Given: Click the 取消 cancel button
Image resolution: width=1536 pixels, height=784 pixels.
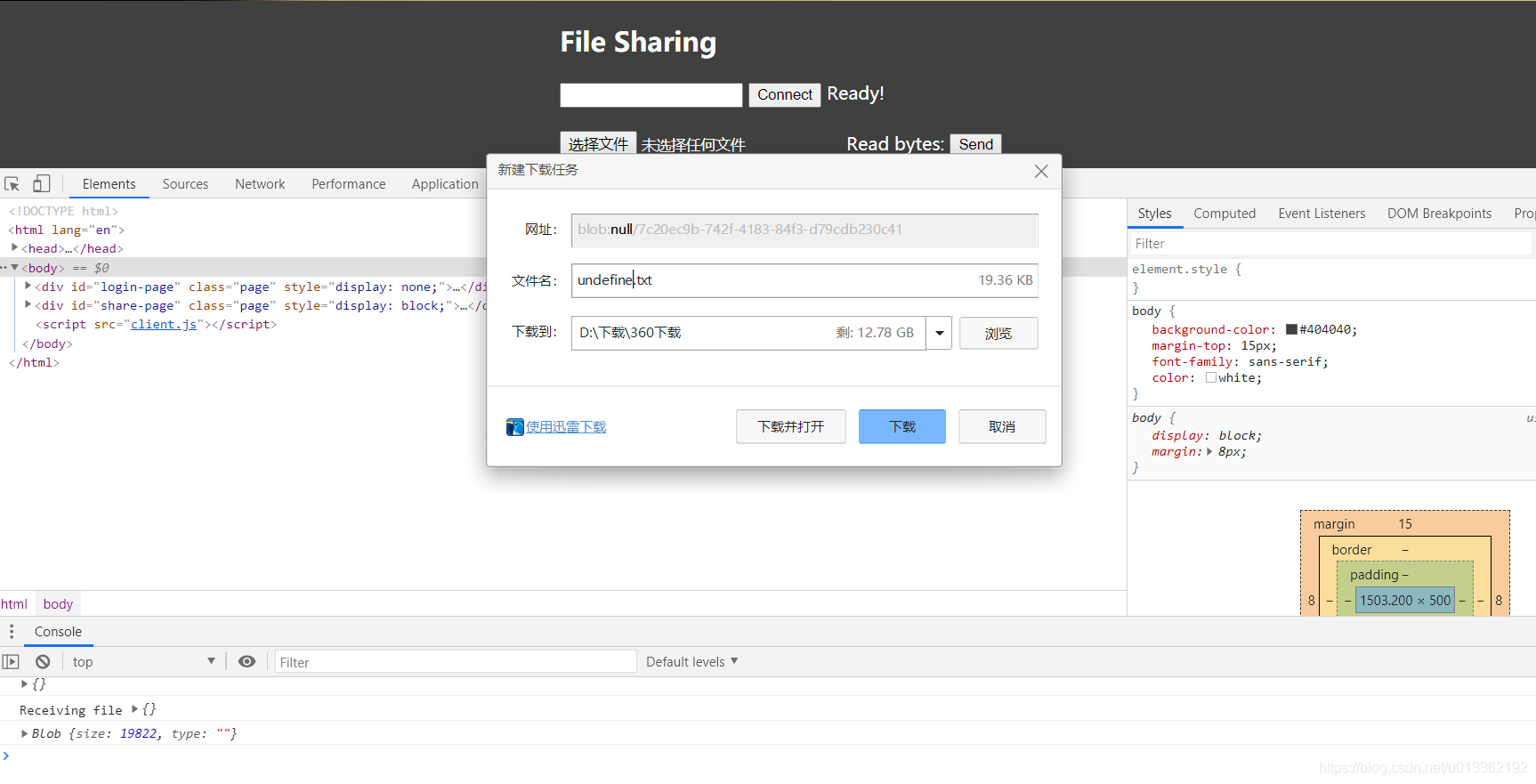Looking at the screenshot, I should pyautogui.click(x=1002, y=426).
